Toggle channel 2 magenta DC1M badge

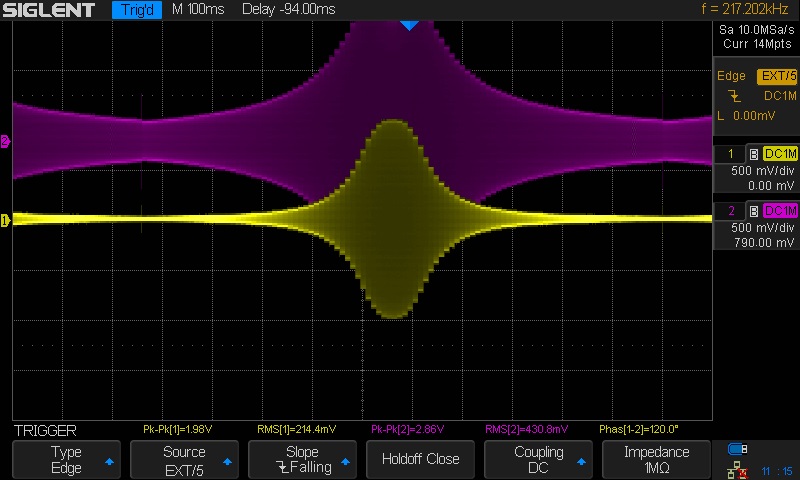[780, 210]
